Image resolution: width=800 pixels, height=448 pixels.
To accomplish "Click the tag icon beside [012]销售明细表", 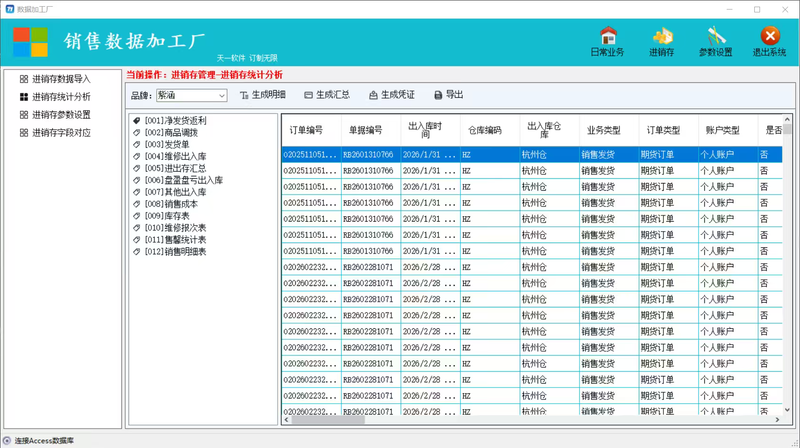I will (137, 252).
